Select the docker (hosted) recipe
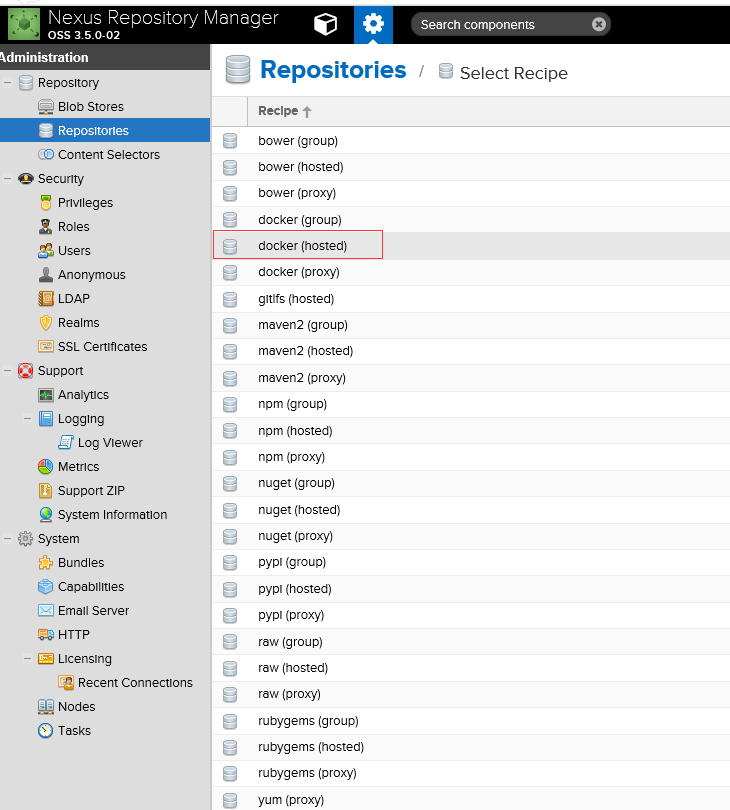This screenshot has width=730, height=810. (302, 245)
